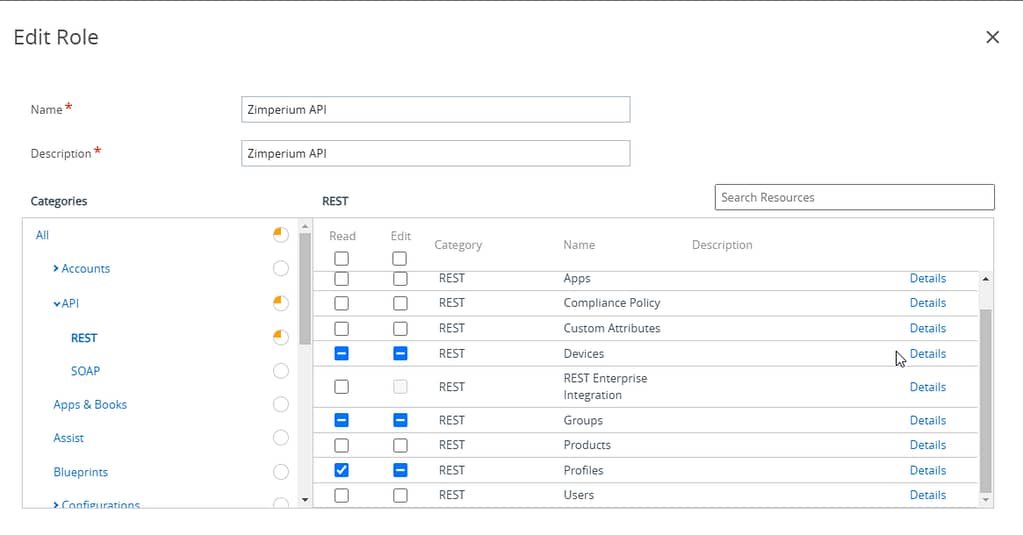The image size is (1023, 535).
Task: Open Details for Profiles
Action: 928,470
